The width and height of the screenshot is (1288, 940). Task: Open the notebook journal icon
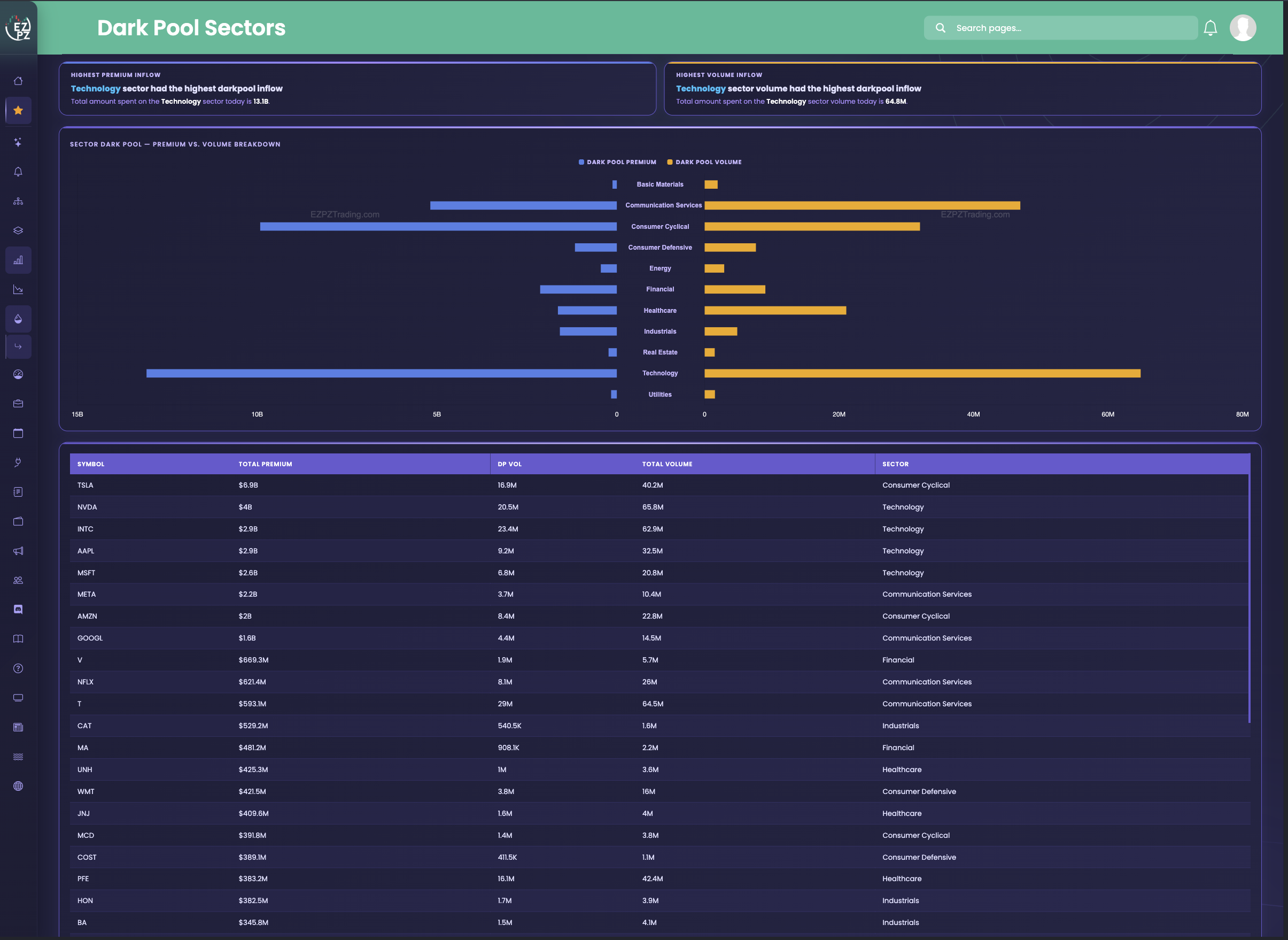(x=18, y=492)
